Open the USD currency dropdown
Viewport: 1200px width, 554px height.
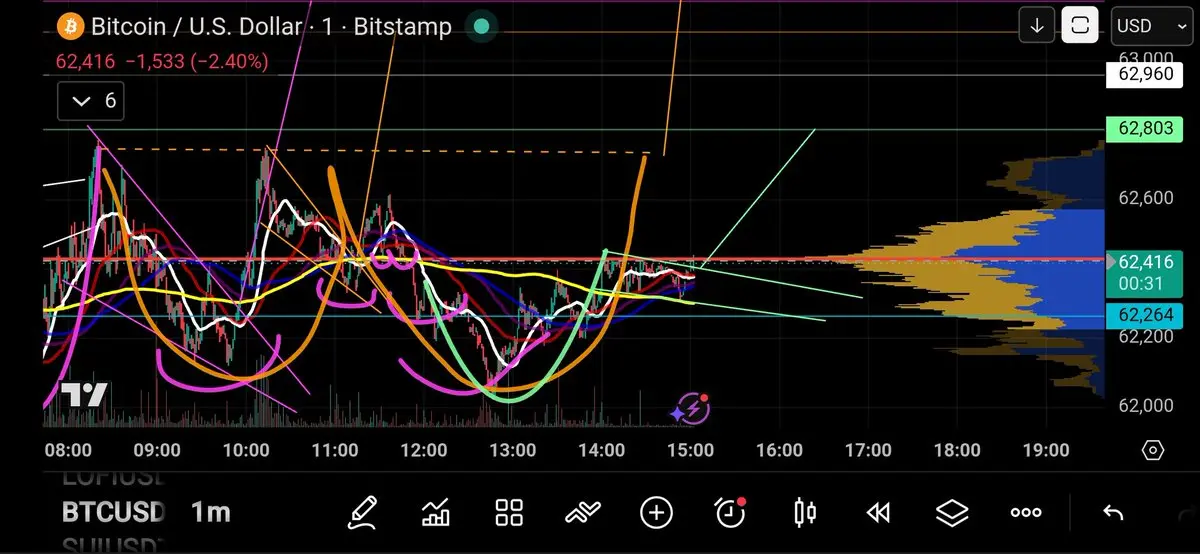point(1151,26)
